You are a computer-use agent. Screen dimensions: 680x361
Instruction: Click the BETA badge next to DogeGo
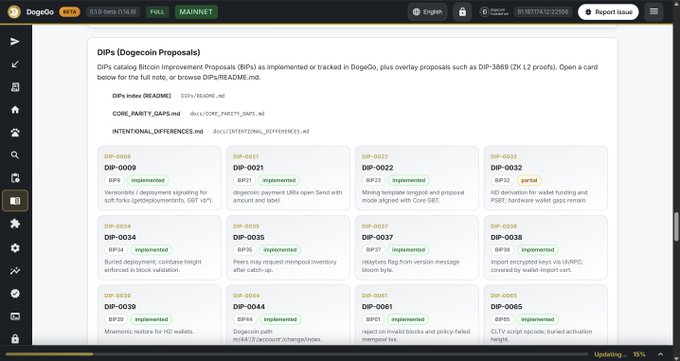70,12
